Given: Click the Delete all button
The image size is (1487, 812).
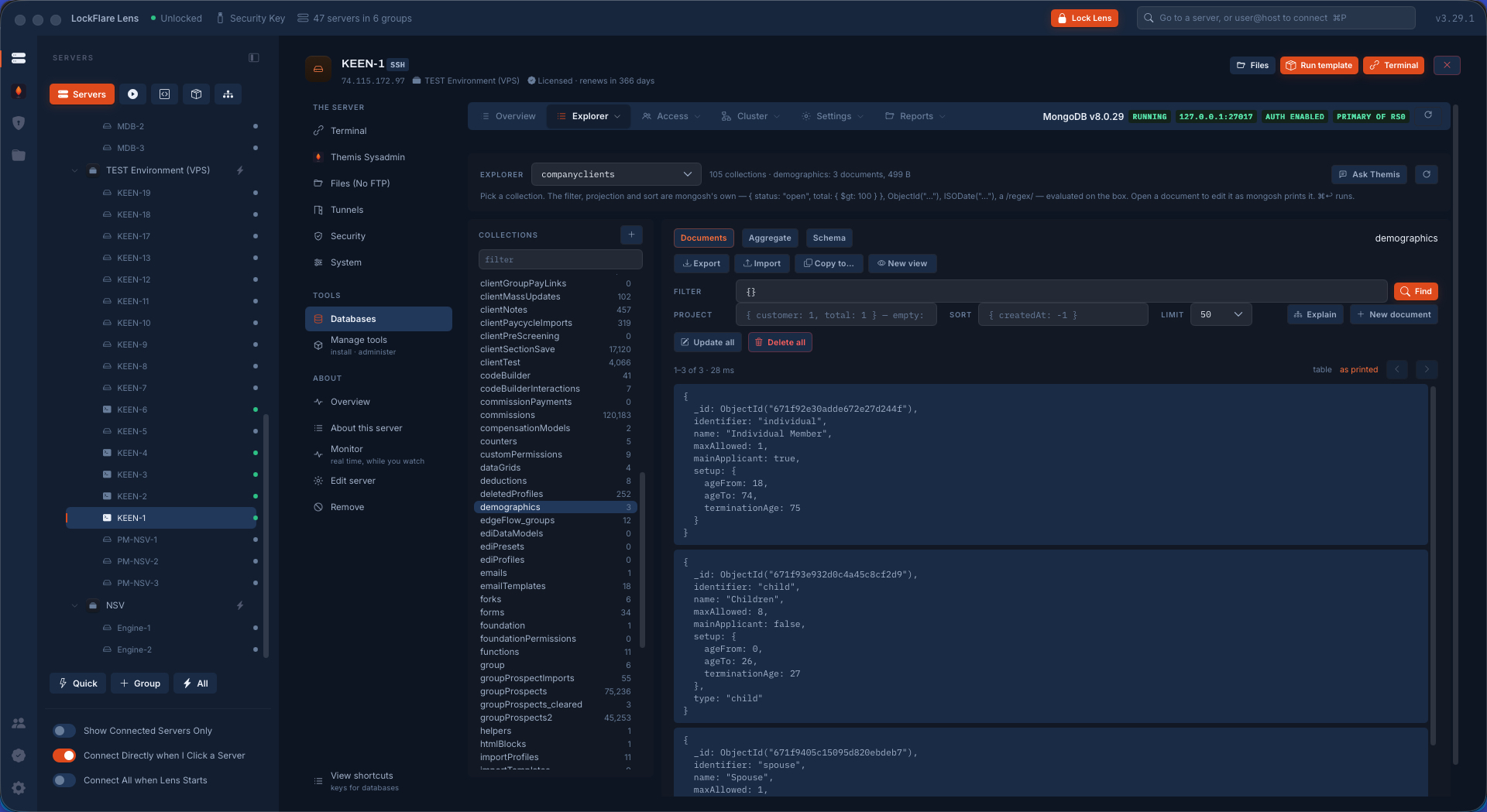Looking at the screenshot, I should [780, 342].
